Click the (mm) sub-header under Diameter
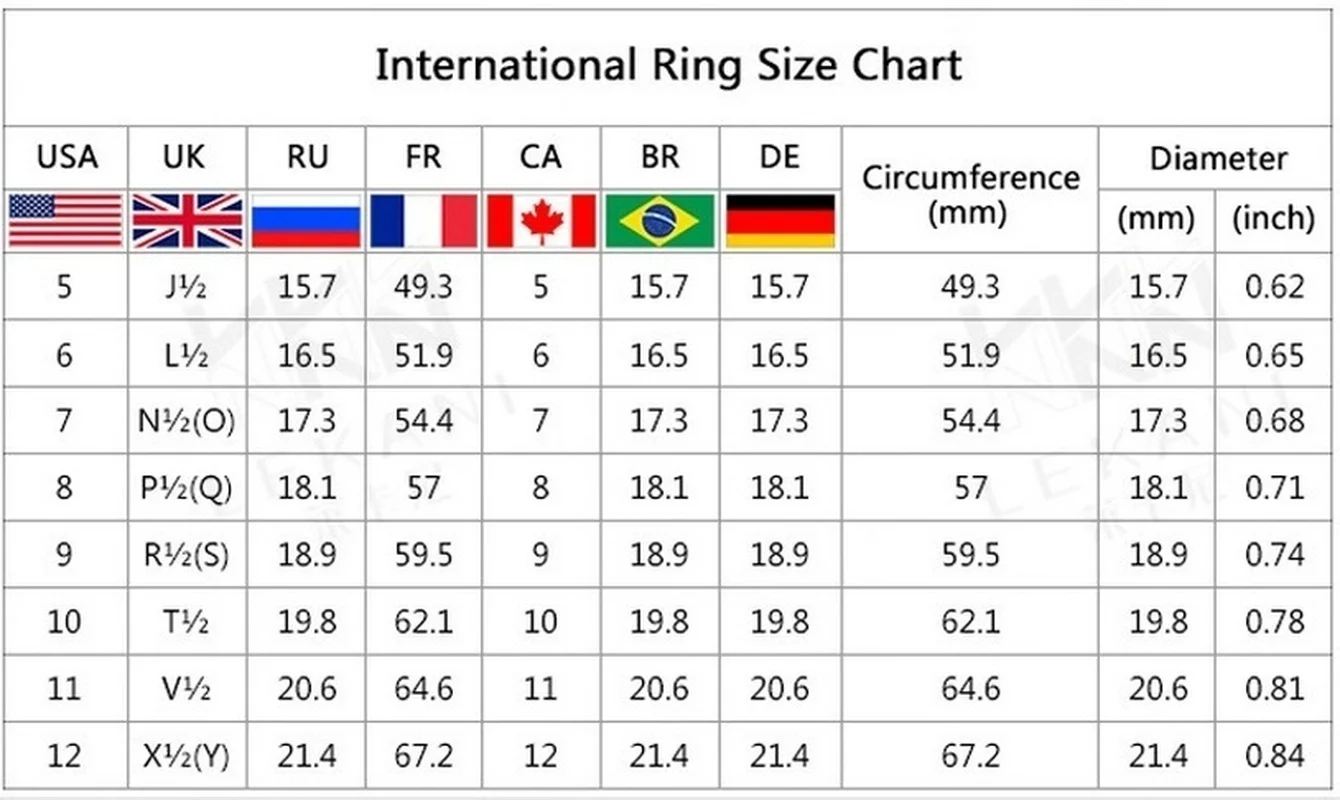Screen dimensions: 1340x800 pyautogui.click(x=1156, y=218)
